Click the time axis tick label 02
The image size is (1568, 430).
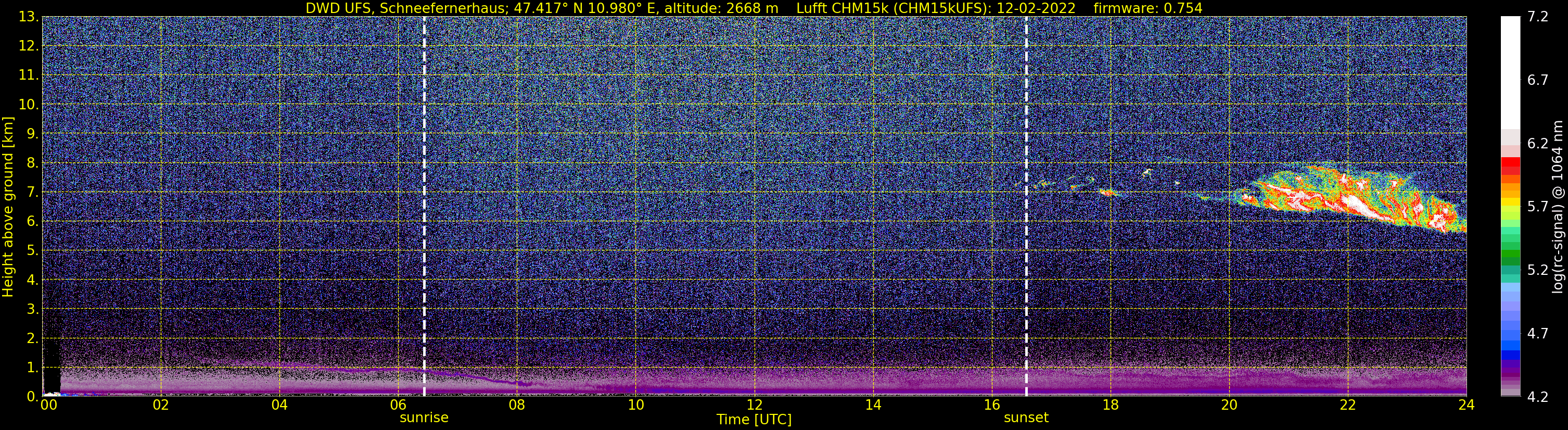coord(160,405)
